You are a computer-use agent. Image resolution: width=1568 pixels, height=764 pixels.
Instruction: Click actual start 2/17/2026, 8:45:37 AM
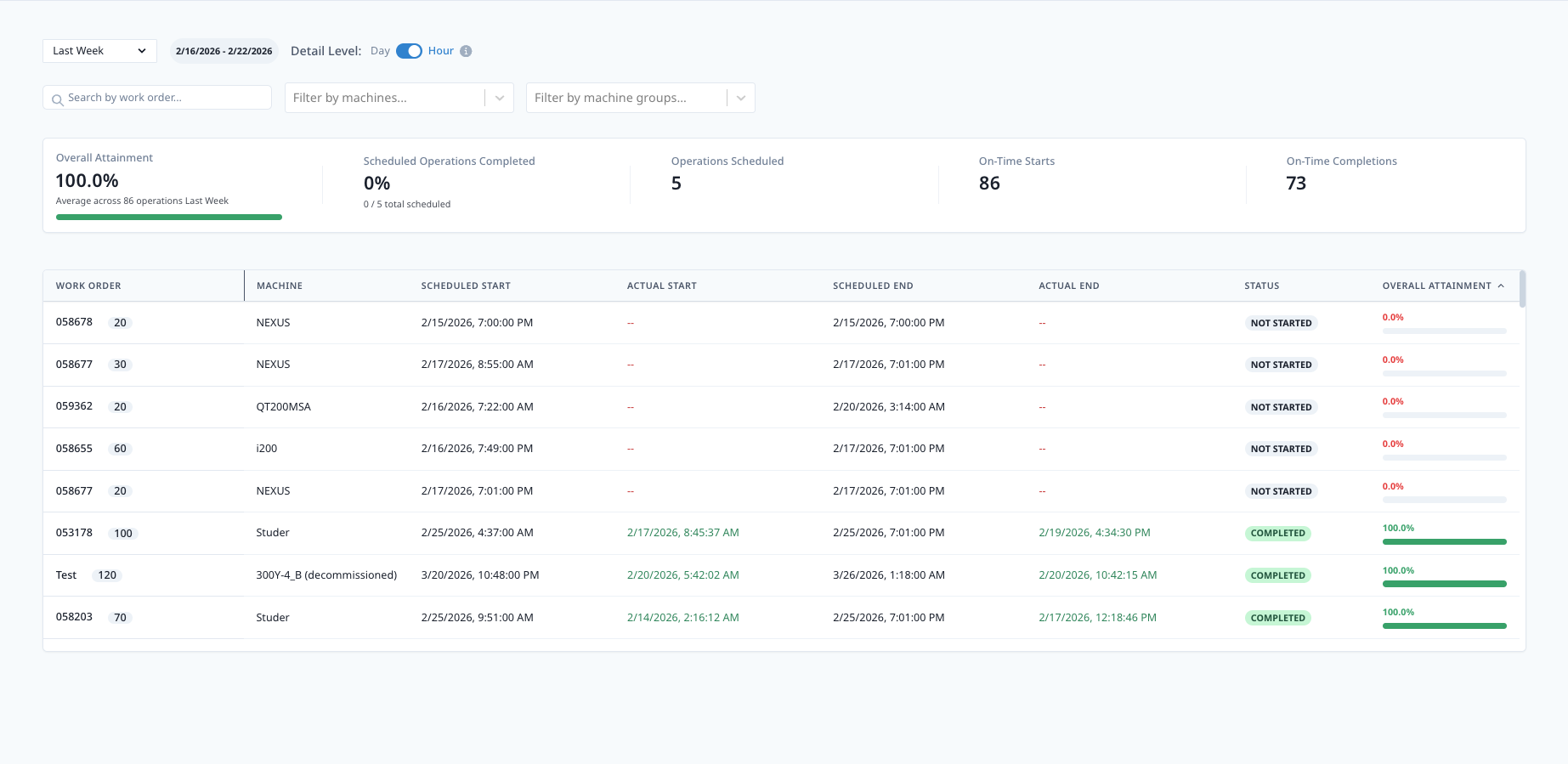tap(682, 533)
